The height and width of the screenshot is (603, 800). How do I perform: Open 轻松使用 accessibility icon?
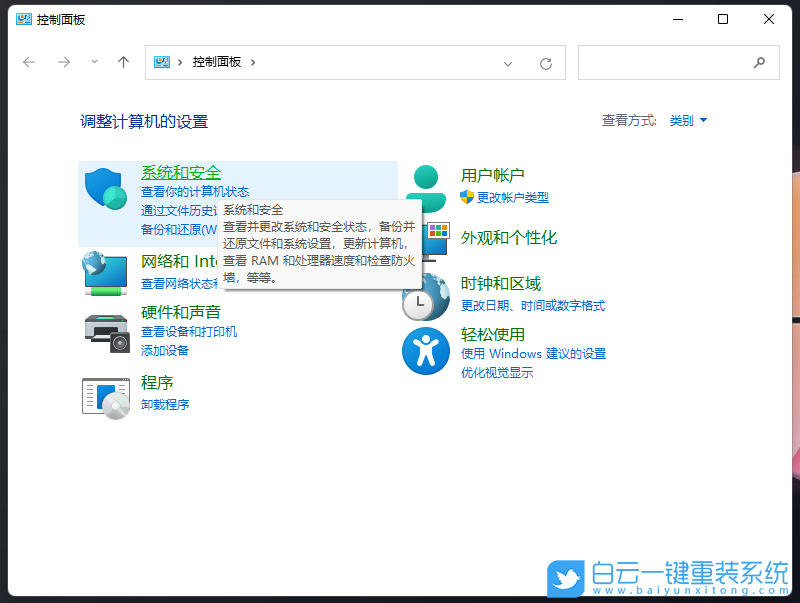tap(426, 352)
